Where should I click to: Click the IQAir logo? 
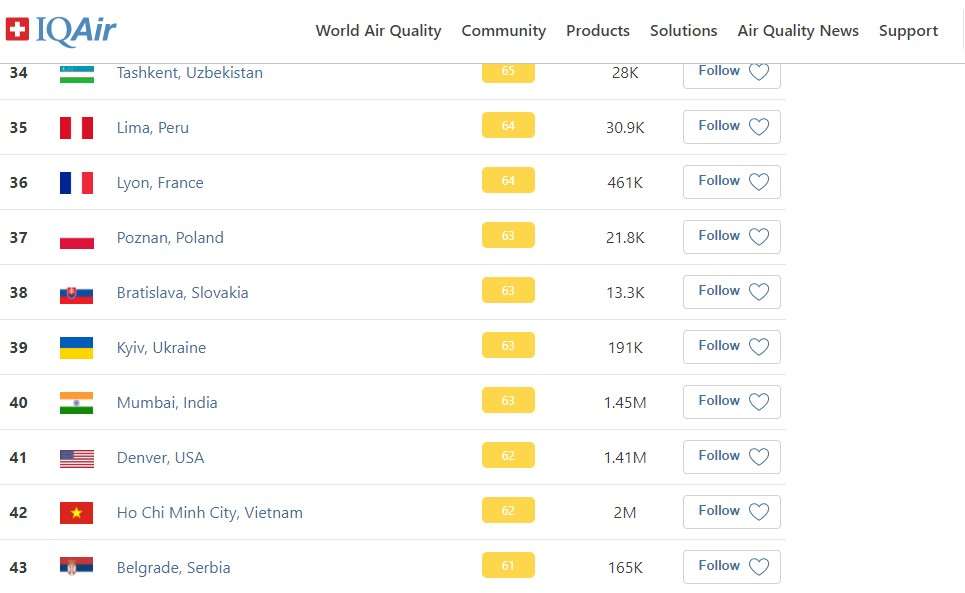pos(62,30)
